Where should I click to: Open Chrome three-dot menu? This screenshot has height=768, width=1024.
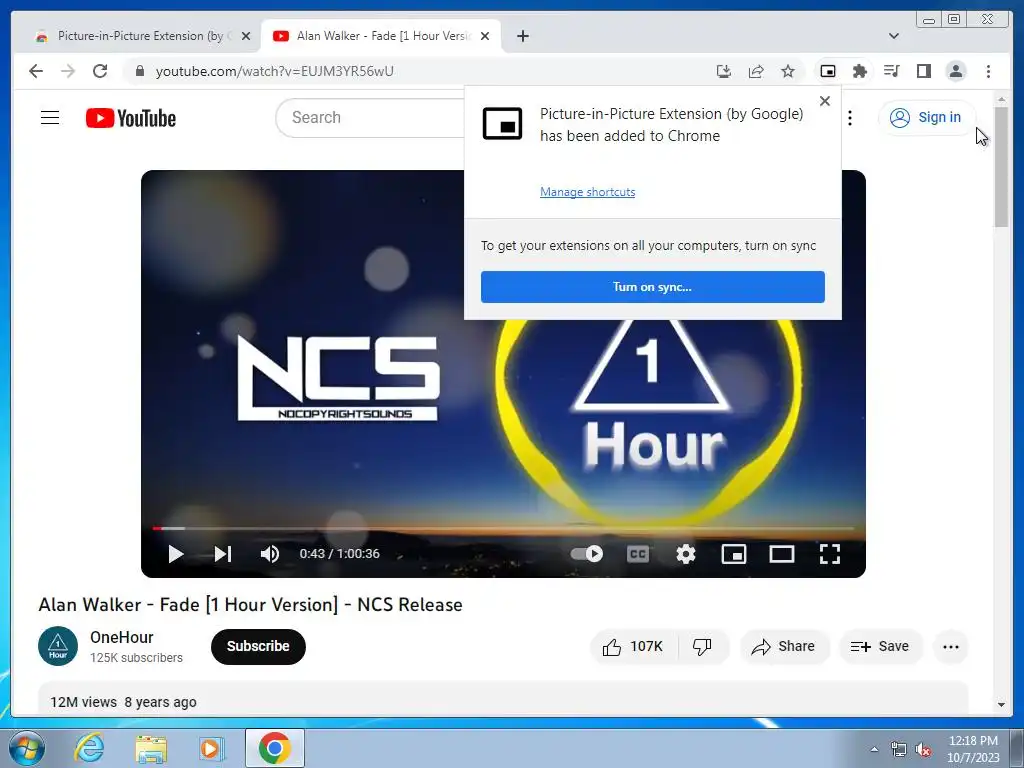coord(988,71)
